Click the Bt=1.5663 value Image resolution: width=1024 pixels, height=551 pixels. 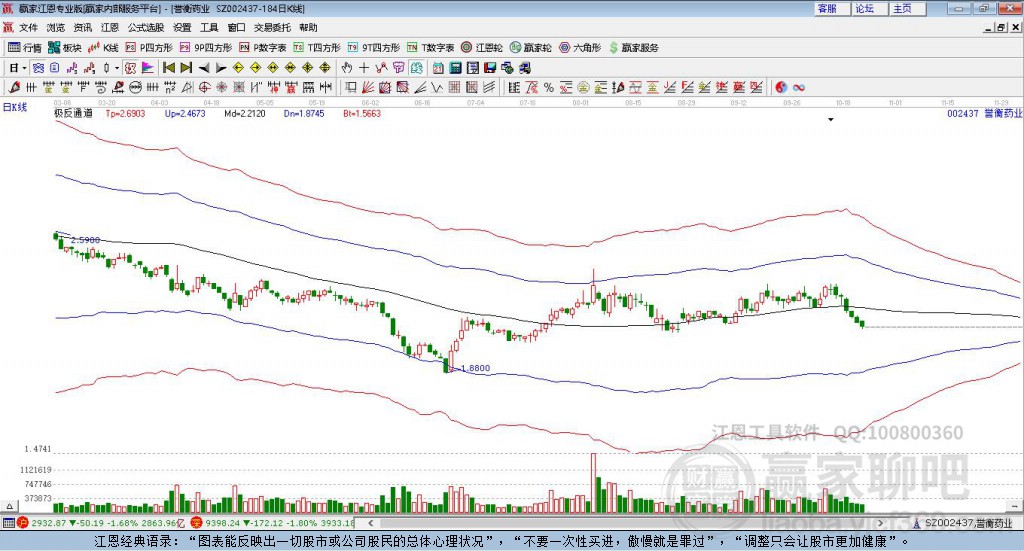[362, 113]
